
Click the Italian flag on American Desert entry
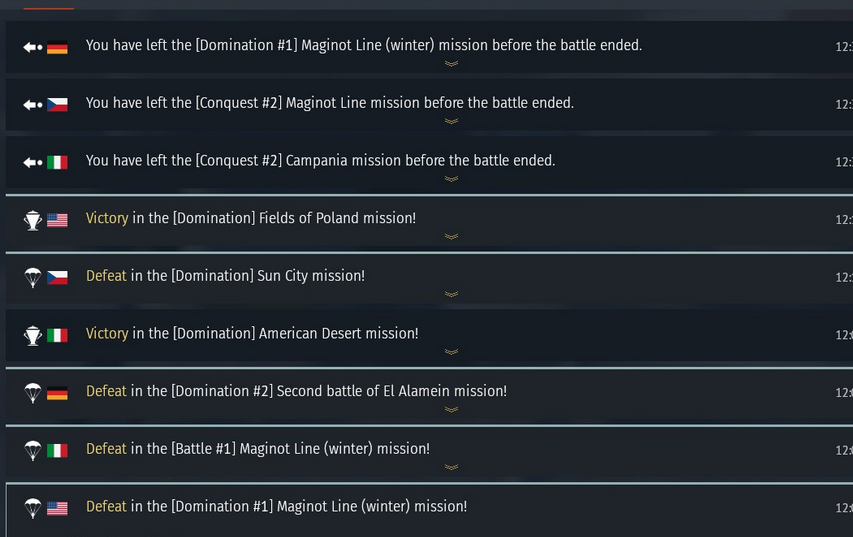click(x=57, y=335)
